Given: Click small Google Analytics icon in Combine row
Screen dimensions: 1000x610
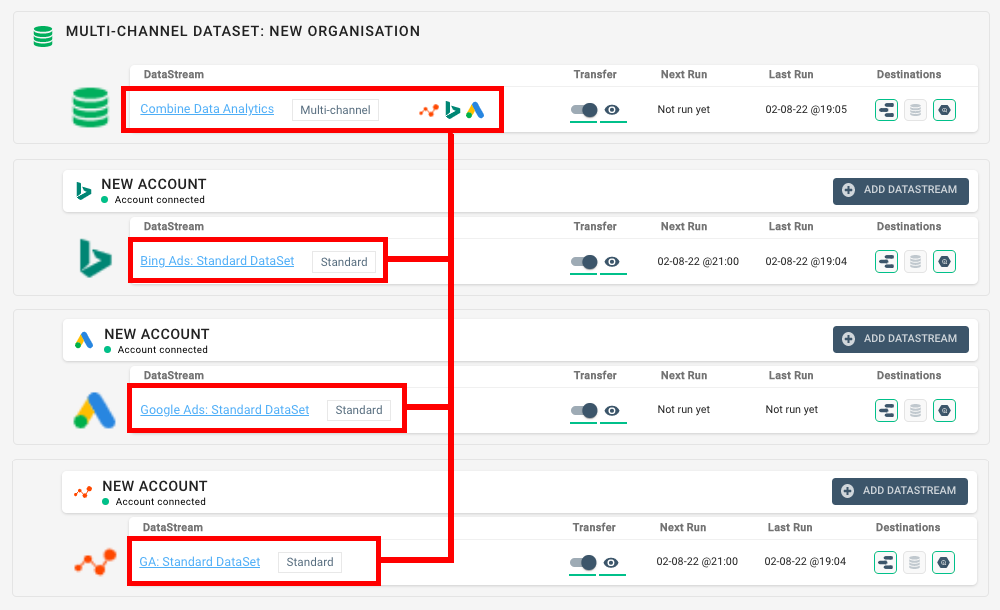Looking at the screenshot, I should [429, 110].
